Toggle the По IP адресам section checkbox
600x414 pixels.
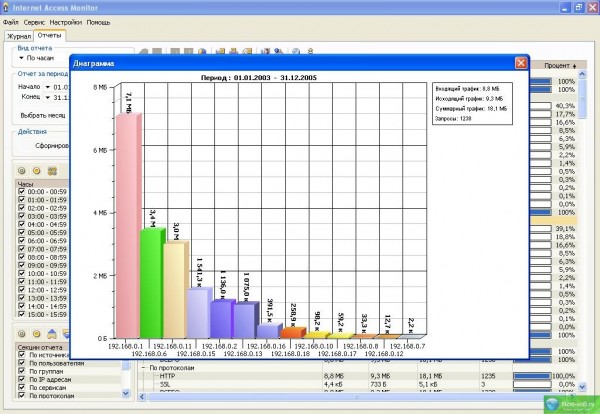[x=21, y=379]
